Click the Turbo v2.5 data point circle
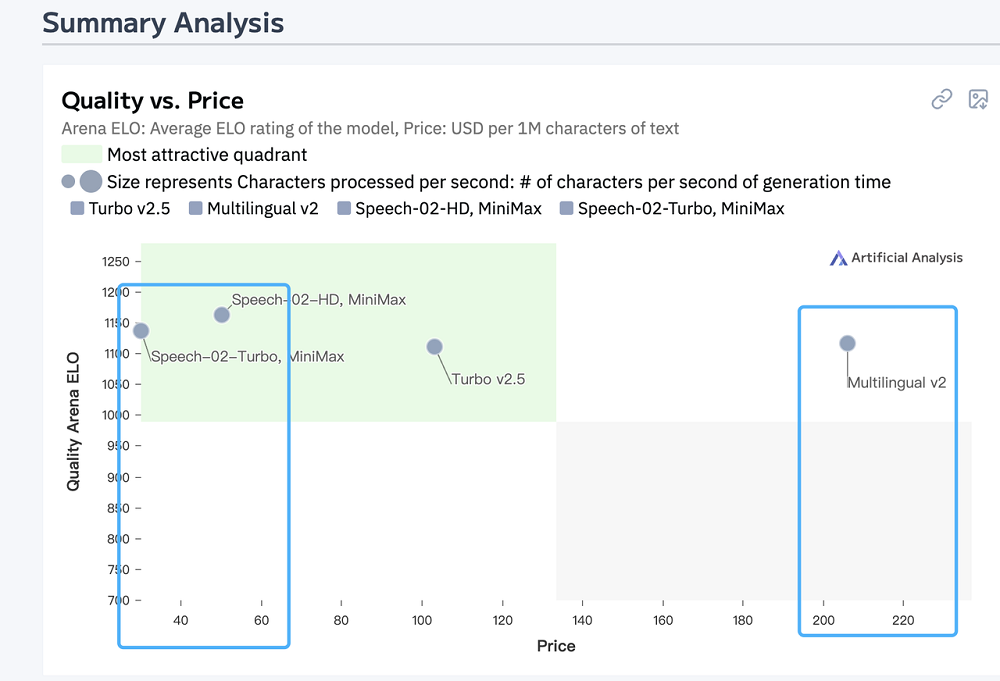1000x681 pixels. tap(434, 347)
